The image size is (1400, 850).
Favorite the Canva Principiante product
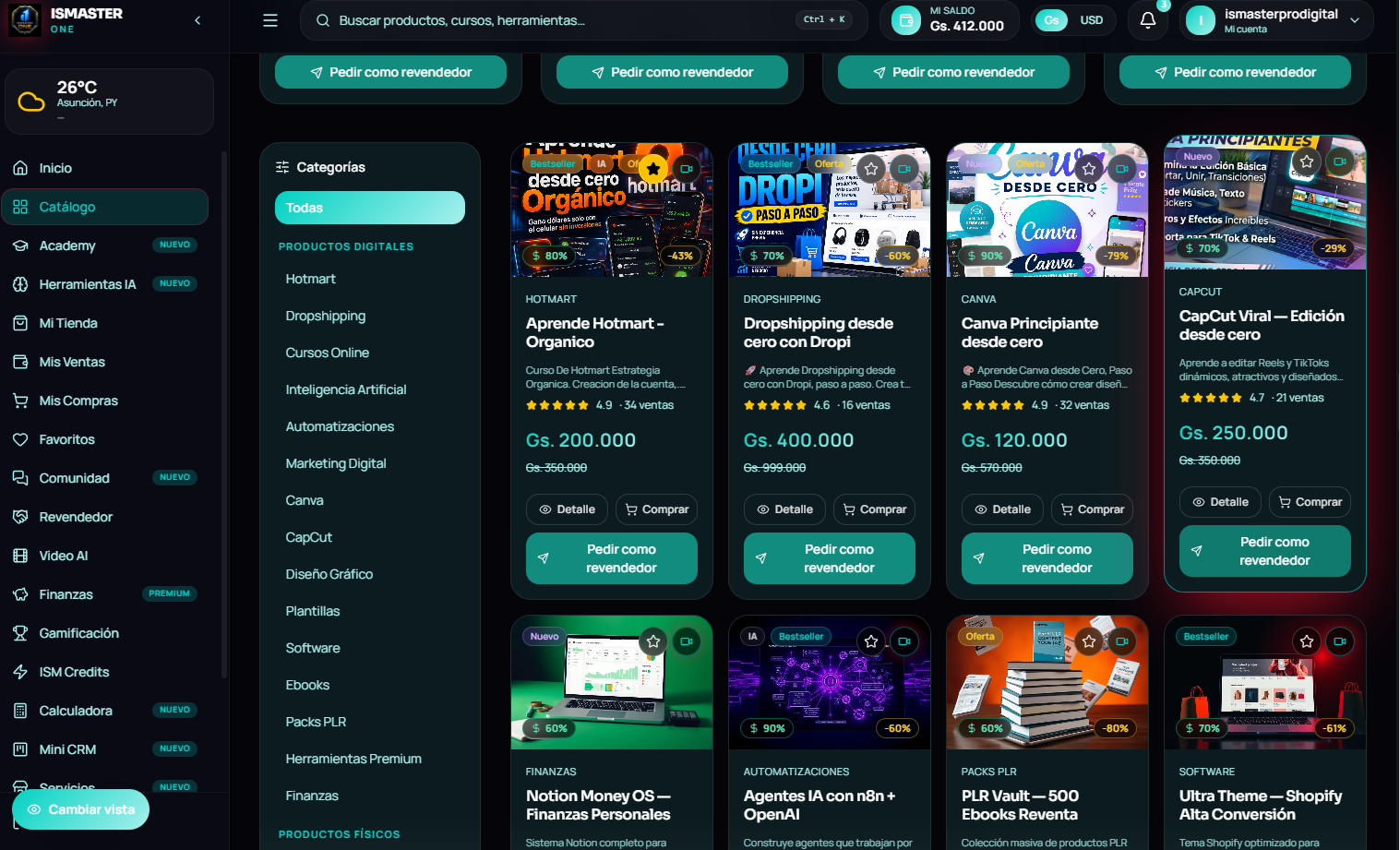(x=1089, y=169)
